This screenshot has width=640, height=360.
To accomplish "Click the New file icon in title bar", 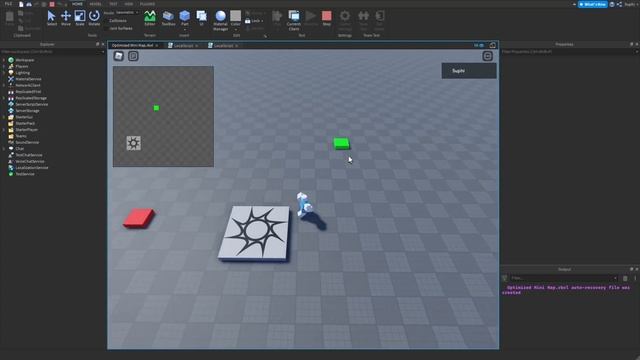I will click(x=21, y=4).
